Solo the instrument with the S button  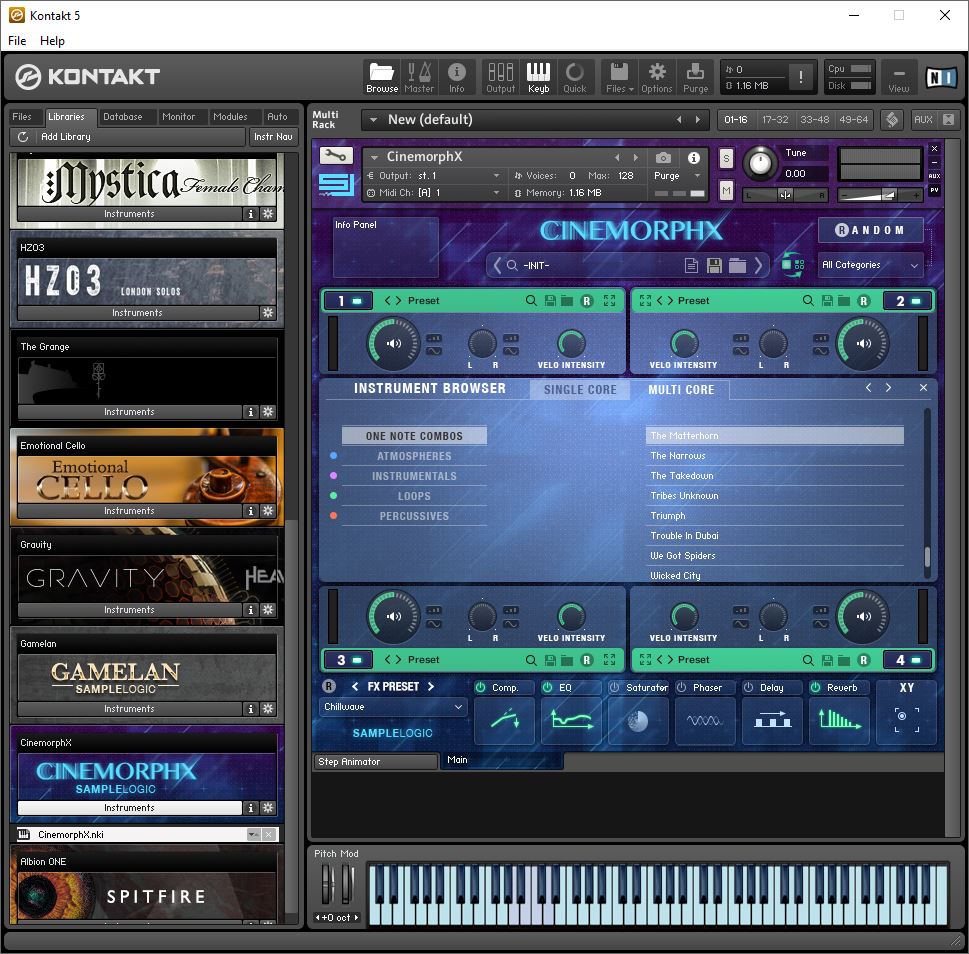tap(726, 159)
